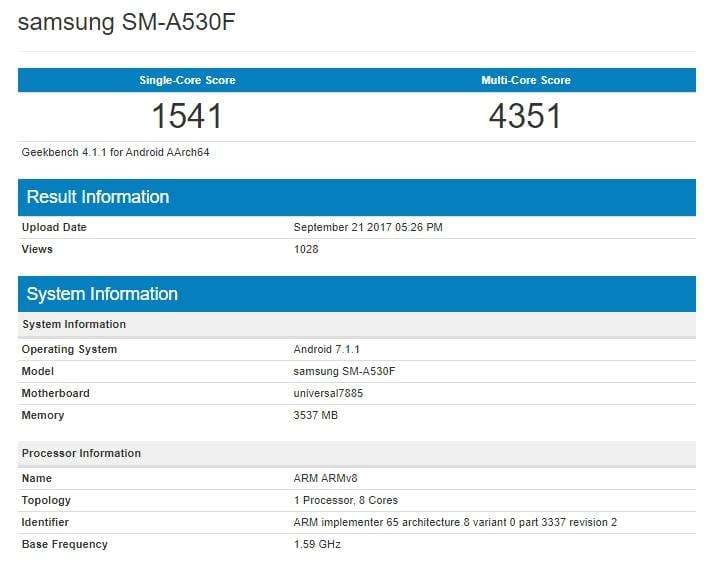714x570 pixels.
Task: Click the Memory value 3537 MB
Action: coord(316,416)
